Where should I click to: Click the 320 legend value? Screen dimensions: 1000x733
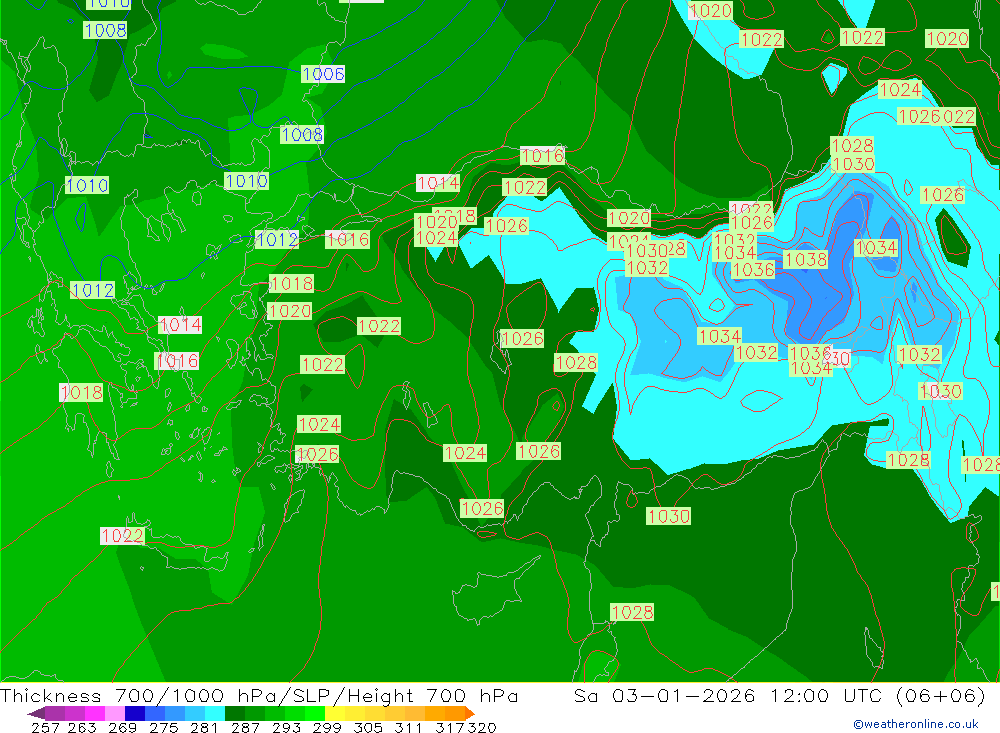click(x=482, y=727)
